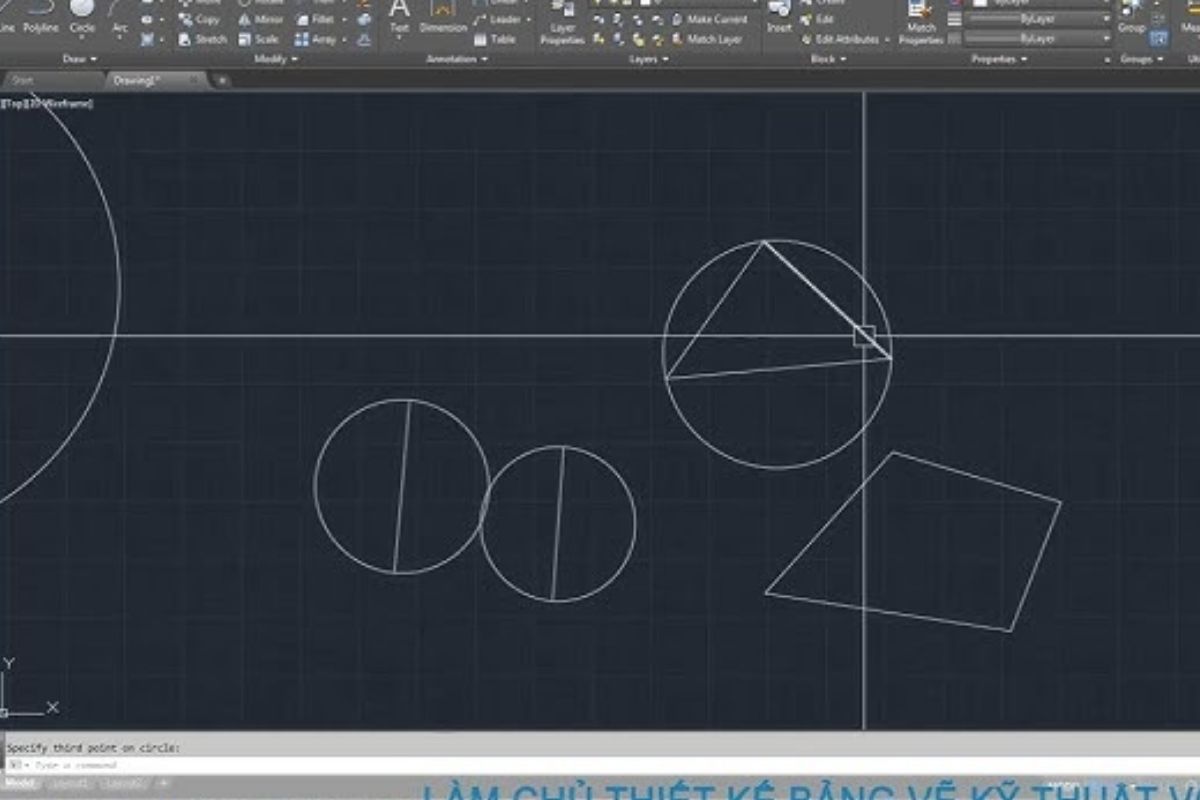The height and width of the screenshot is (800, 1200).
Task: Open the Dimension tool
Action: (443, 18)
